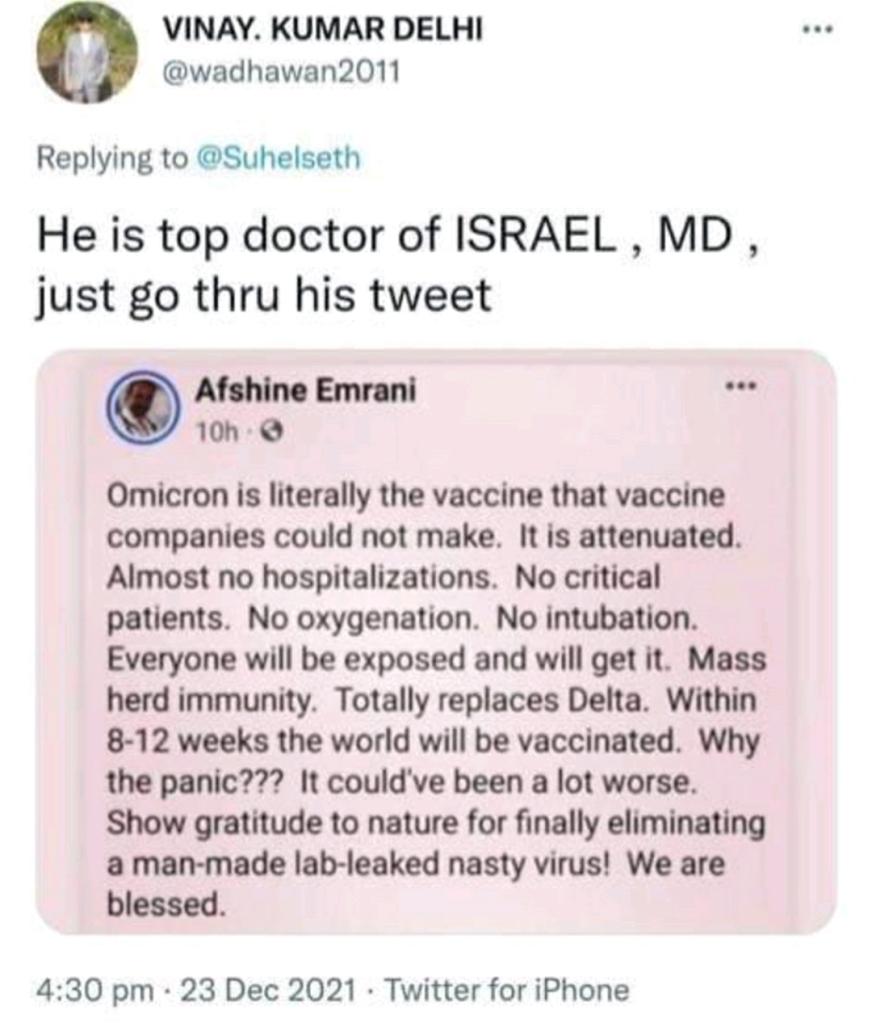Open the Twitter for iPhone source link
Viewport: 872px width, 1024px height.
(x=508, y=990)
